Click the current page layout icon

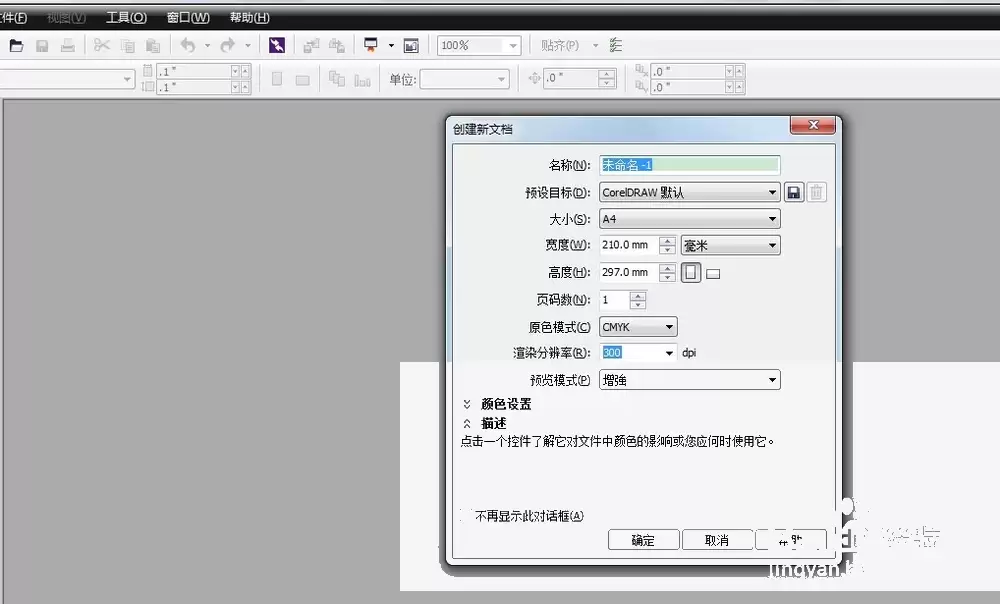362,80
